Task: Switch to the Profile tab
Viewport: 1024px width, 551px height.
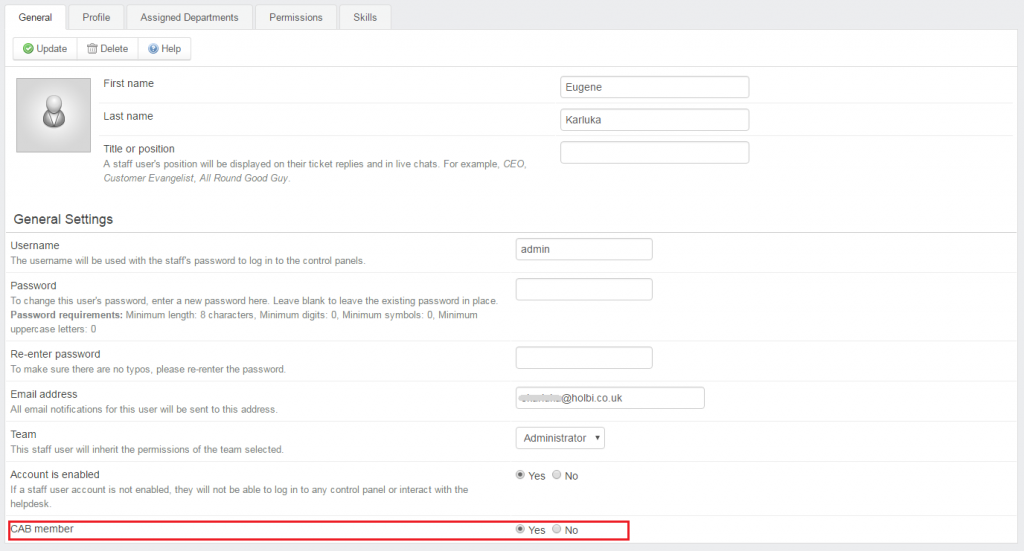Action: click(96, 18)
